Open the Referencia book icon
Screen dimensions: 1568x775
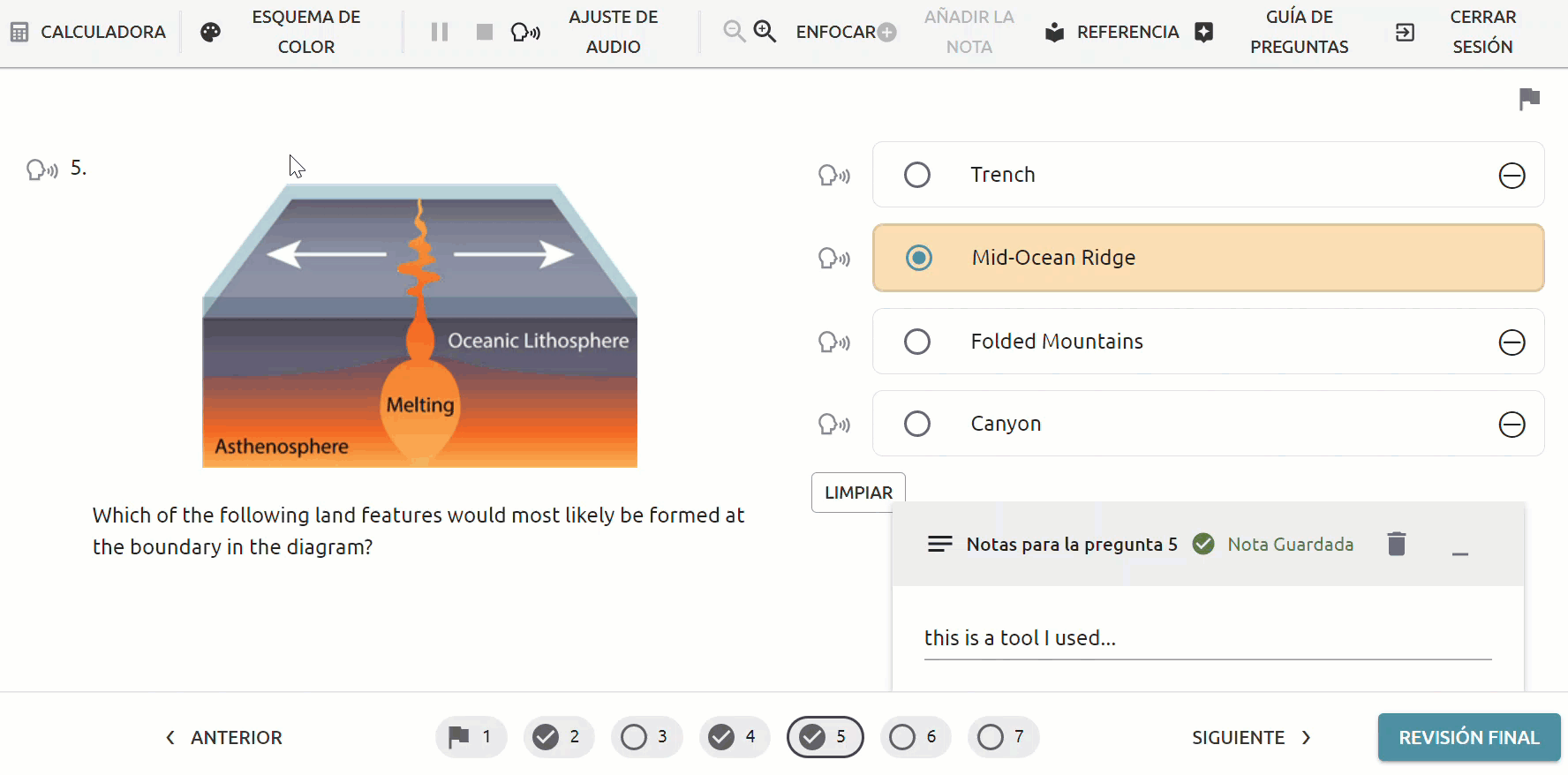[1054, 33]
